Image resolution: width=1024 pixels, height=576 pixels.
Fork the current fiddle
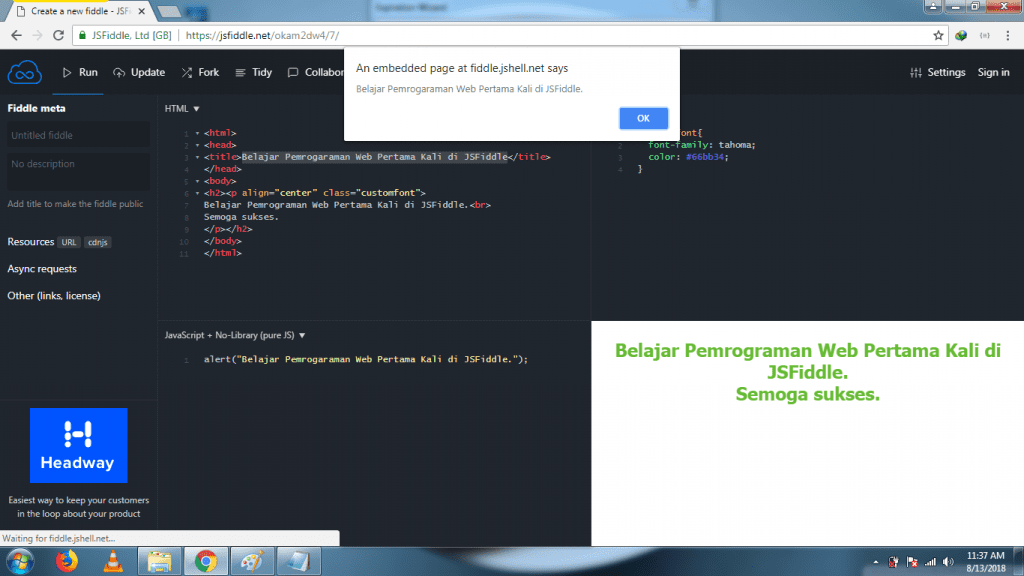[x=200, y=72]
